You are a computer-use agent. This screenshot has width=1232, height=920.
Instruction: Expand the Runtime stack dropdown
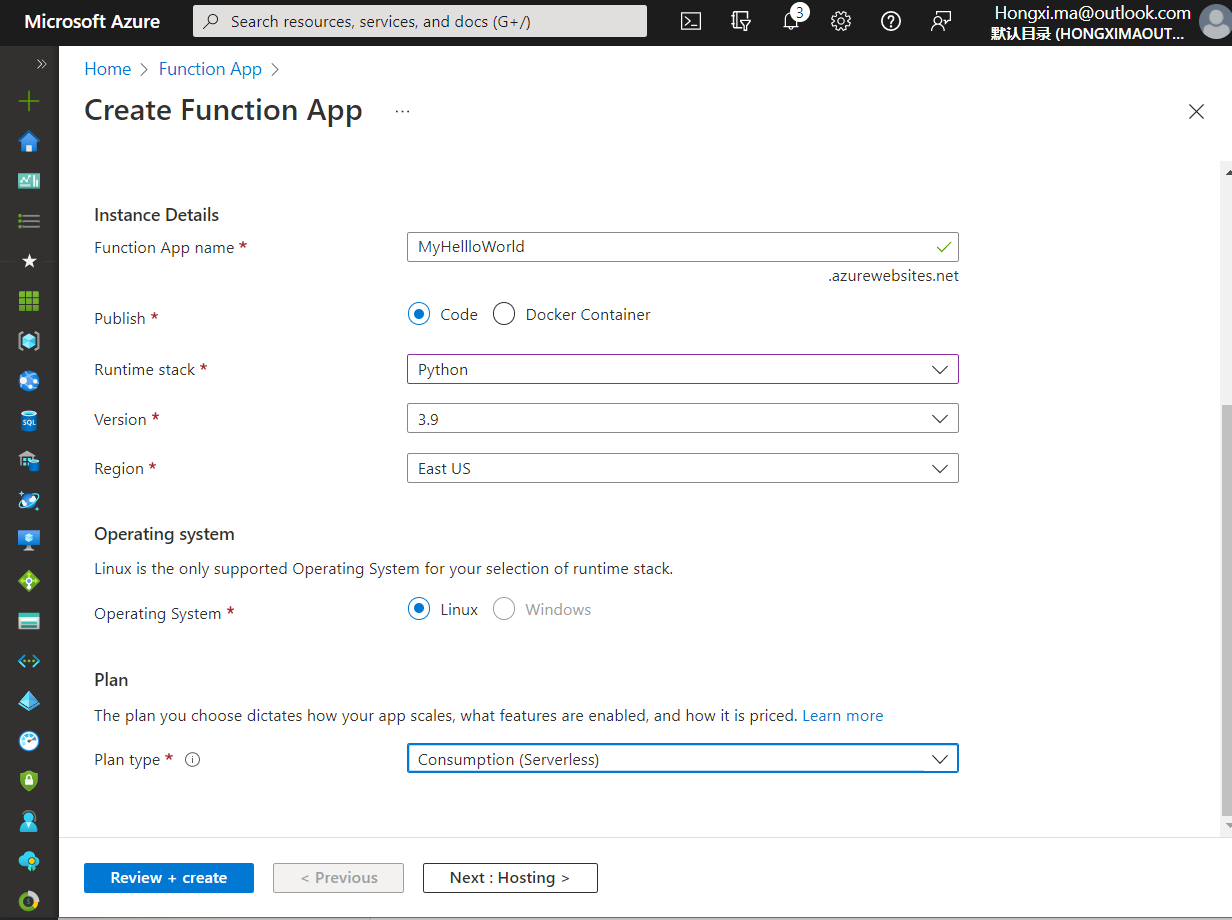click(682, 369)
